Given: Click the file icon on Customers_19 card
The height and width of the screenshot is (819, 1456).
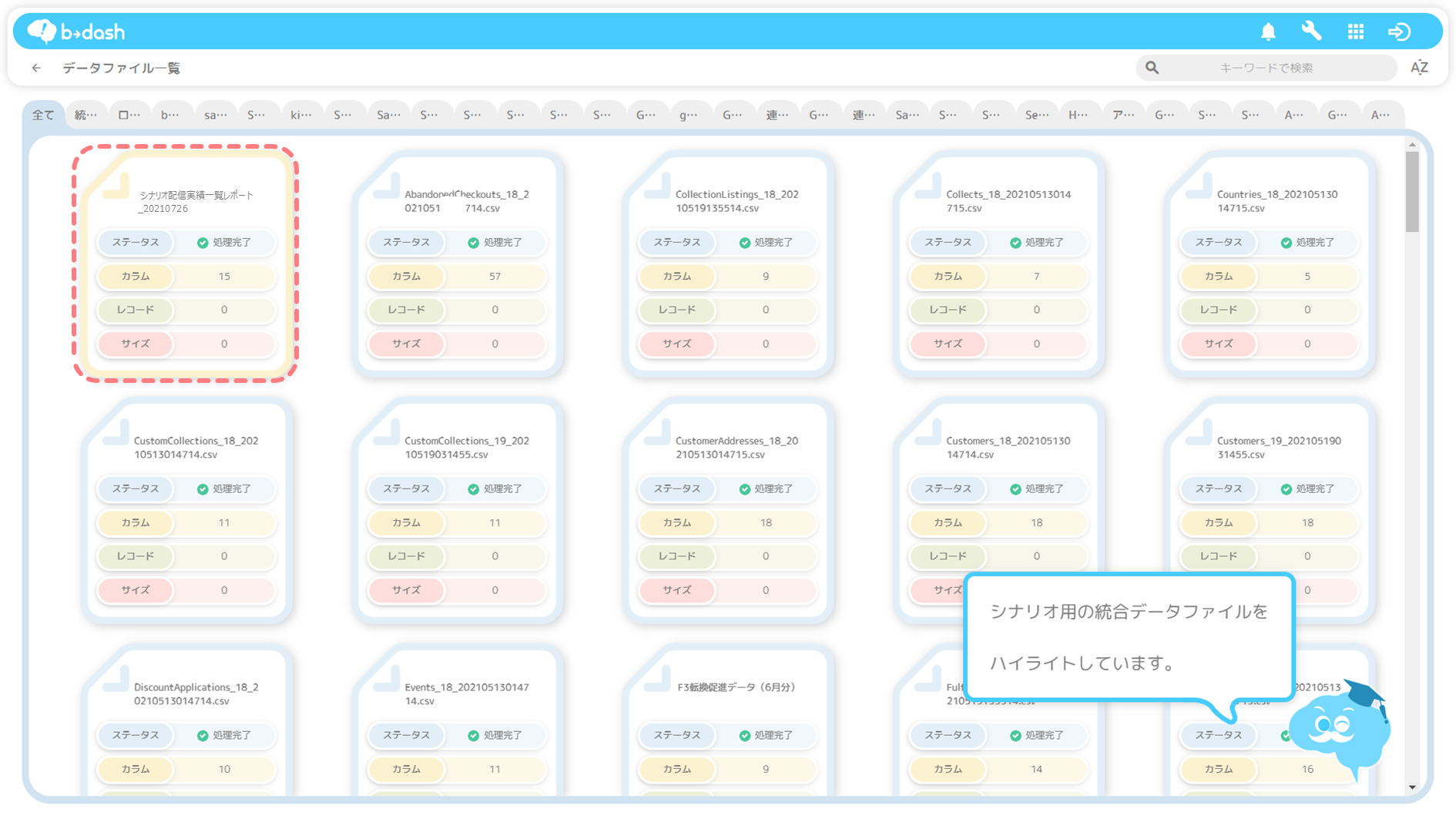Looking at the screenshot, I should click(1199, 431).
